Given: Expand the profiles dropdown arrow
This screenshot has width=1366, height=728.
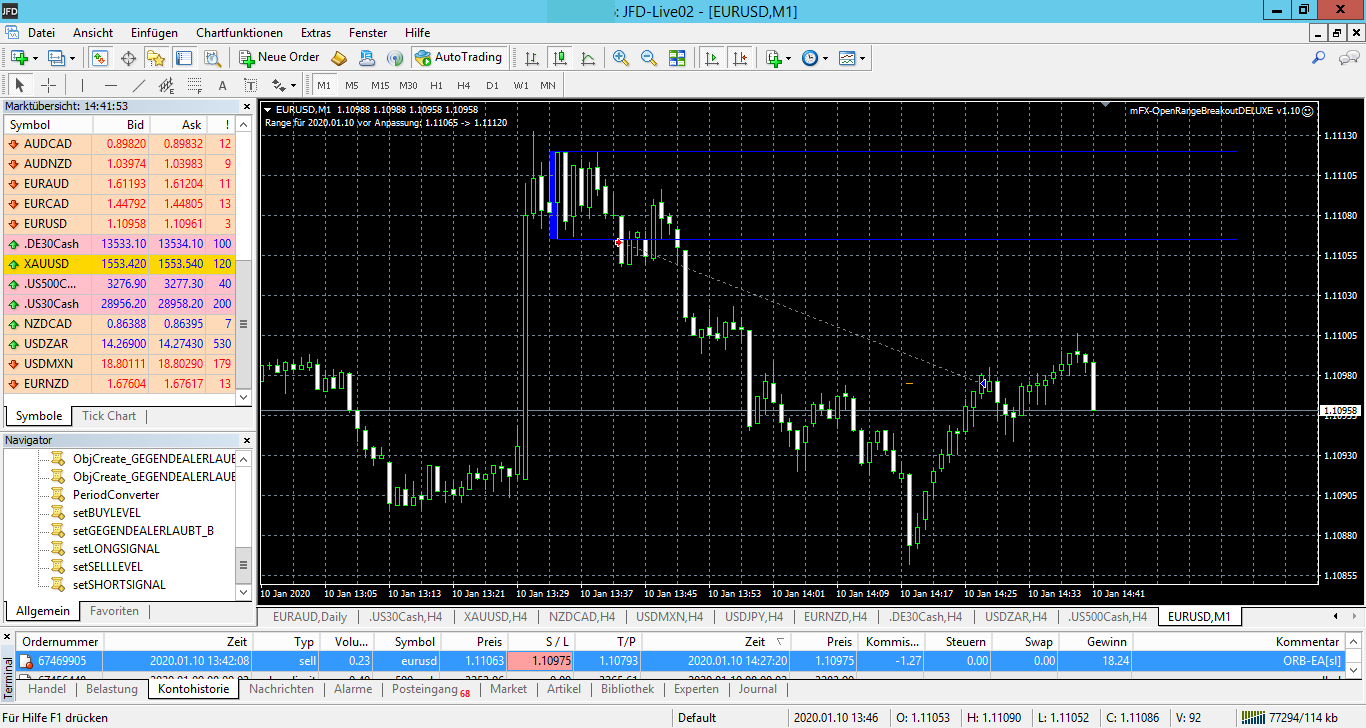Looking at the screenshot, I should point(72,58).
